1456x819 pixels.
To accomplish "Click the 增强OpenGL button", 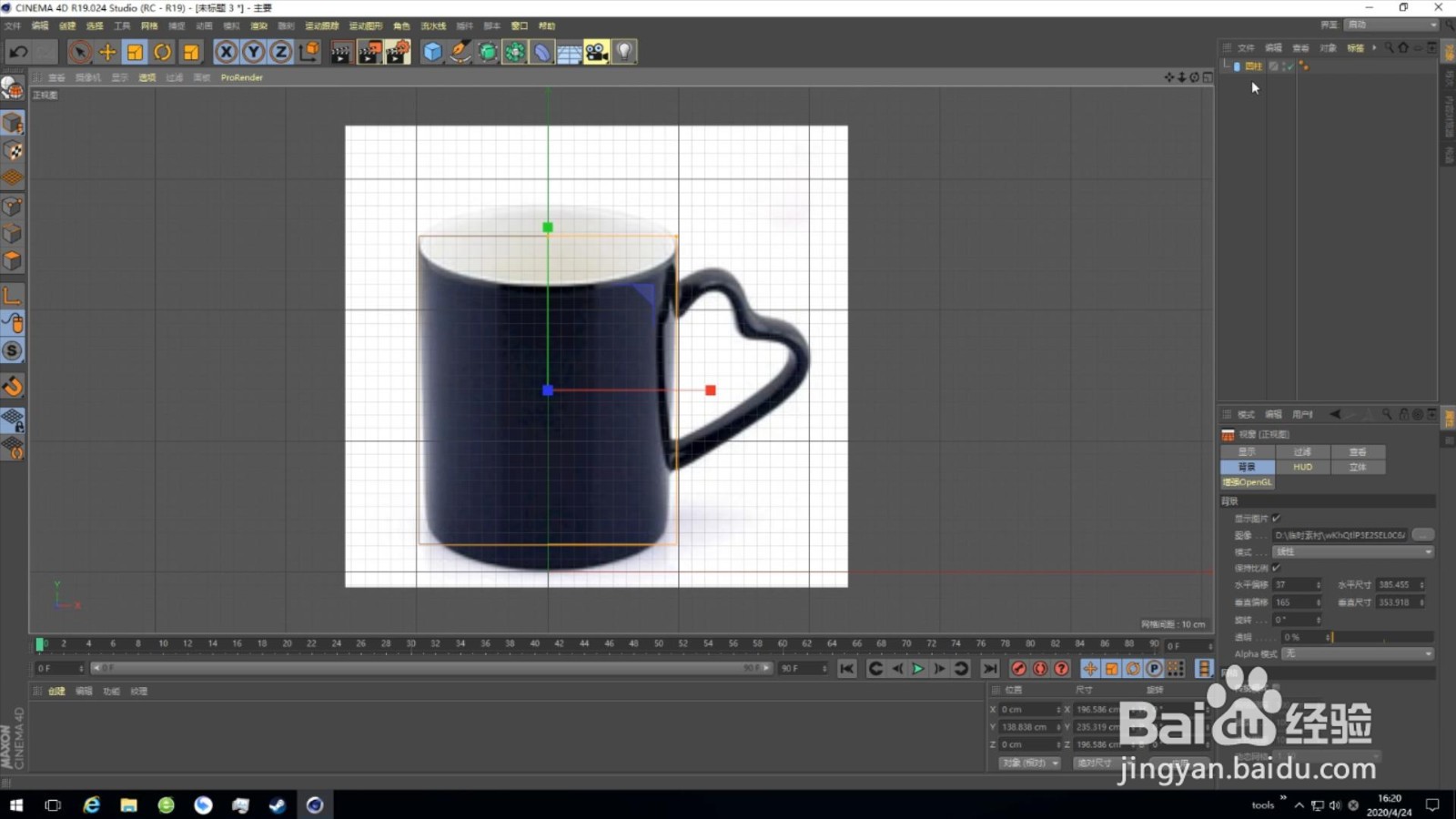I will coord(1247,481).
